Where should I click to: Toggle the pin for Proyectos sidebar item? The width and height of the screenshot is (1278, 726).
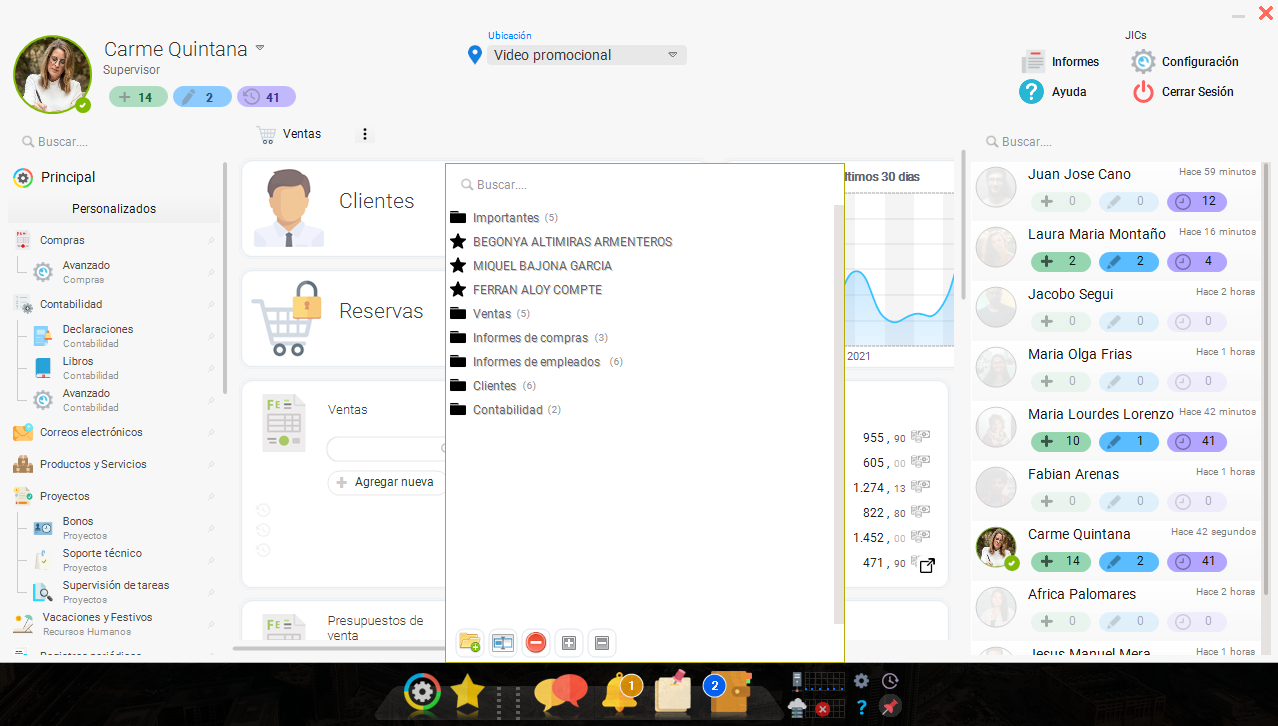211,497
